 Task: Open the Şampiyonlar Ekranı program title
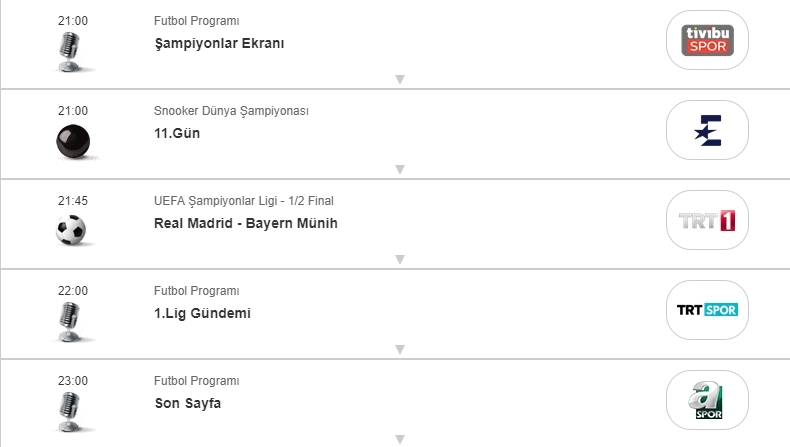point(220,43)
